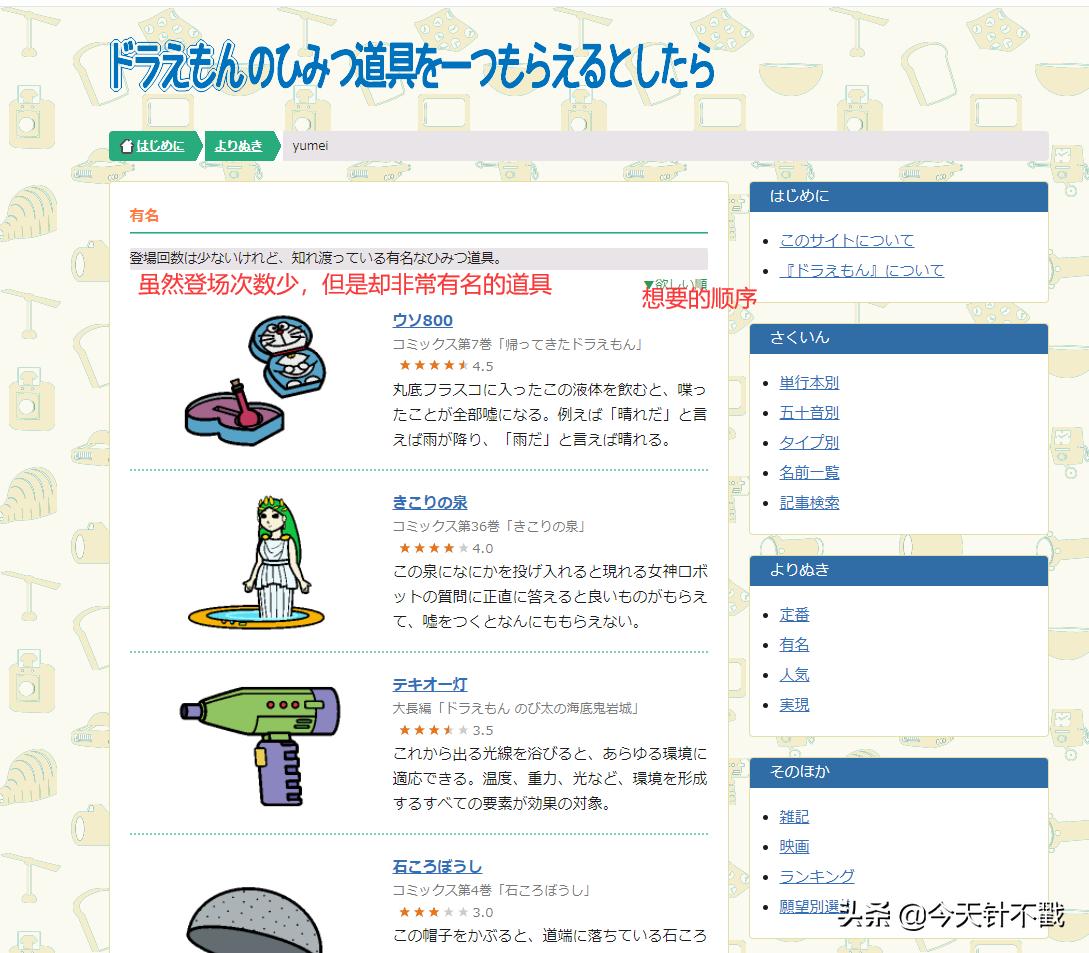This screenshot has height=953, width=1089.
Task: View the 名前一覧 name list
Action: pos(808,472)
